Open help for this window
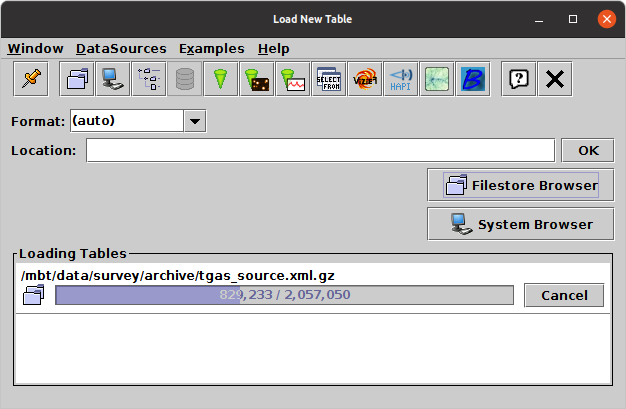Image resolution: width=626 pixels, height=409 pixels. (x=518, y=79)
